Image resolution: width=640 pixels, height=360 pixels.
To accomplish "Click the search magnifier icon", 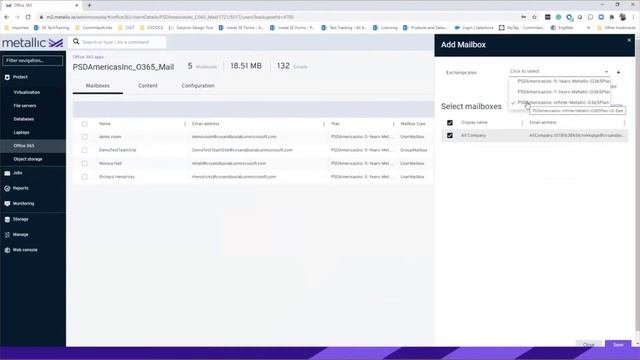I will [76, 42].
